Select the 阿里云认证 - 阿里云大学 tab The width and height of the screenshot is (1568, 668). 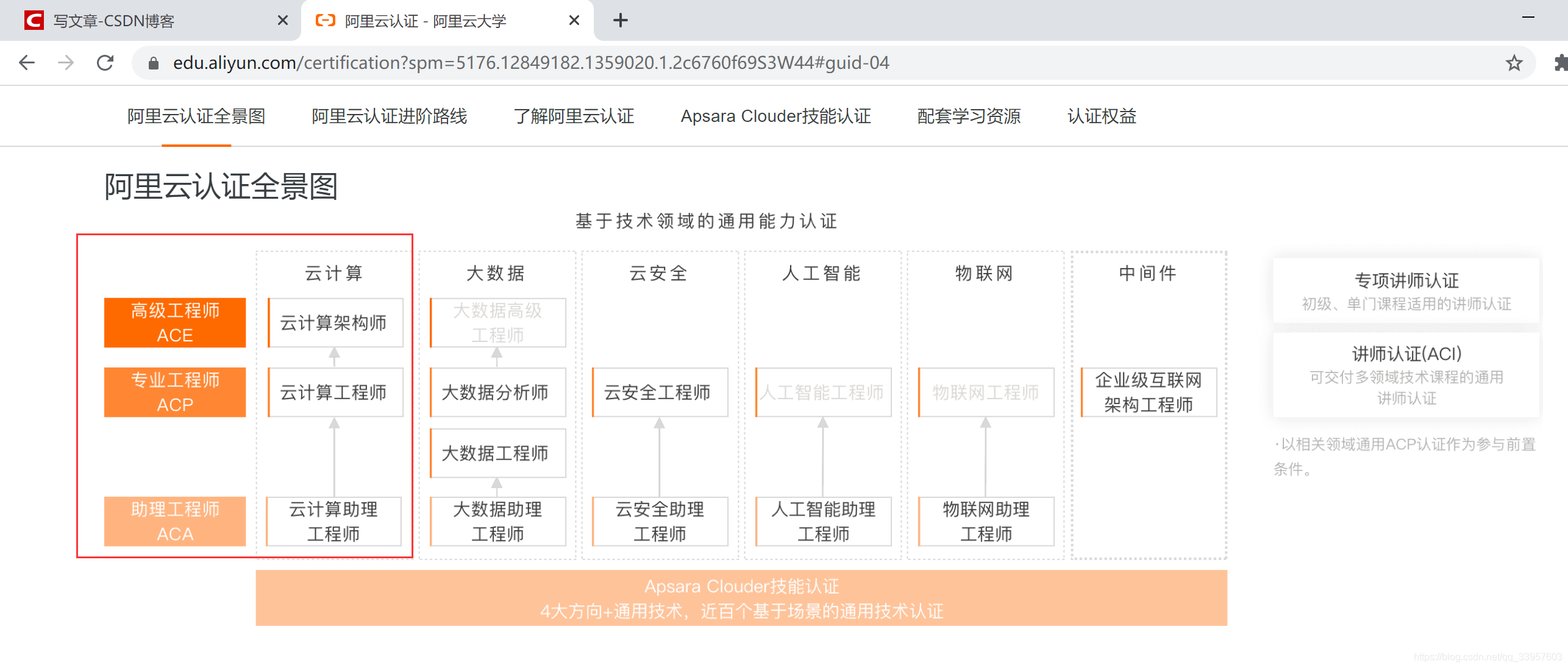(x=447, y=21)
